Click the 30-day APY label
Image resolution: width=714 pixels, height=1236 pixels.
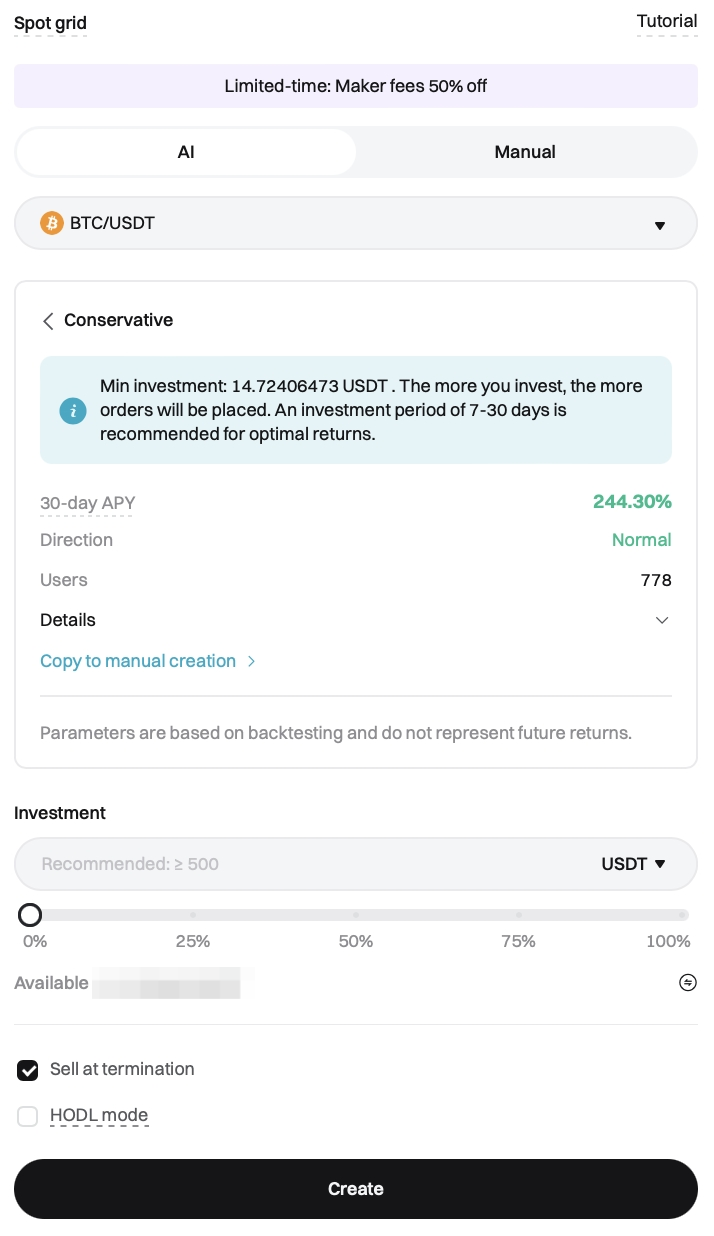click(x=87, y=503)
